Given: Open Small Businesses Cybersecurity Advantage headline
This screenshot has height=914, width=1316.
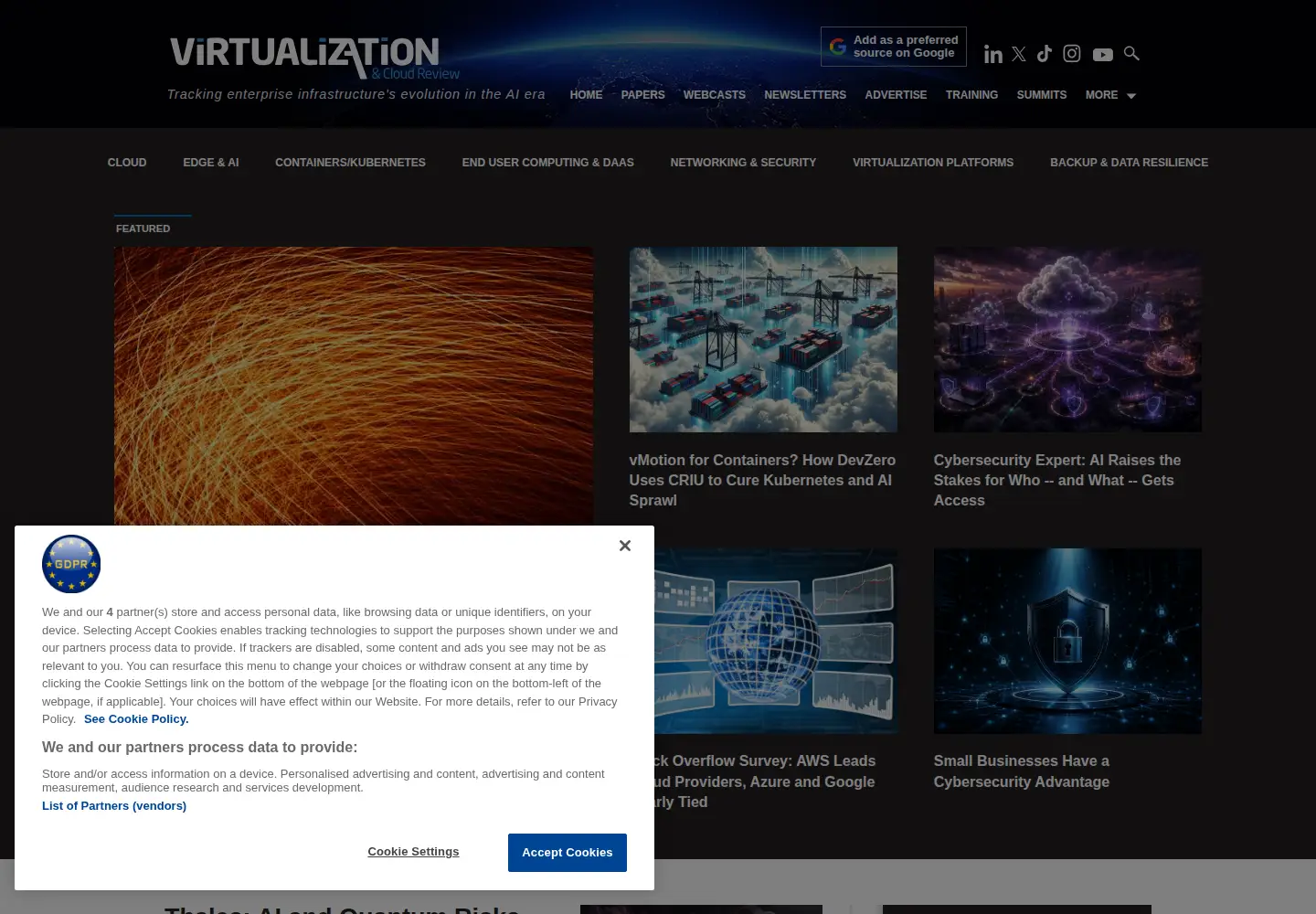Looking at the screenshot, I should [1022, 771].
